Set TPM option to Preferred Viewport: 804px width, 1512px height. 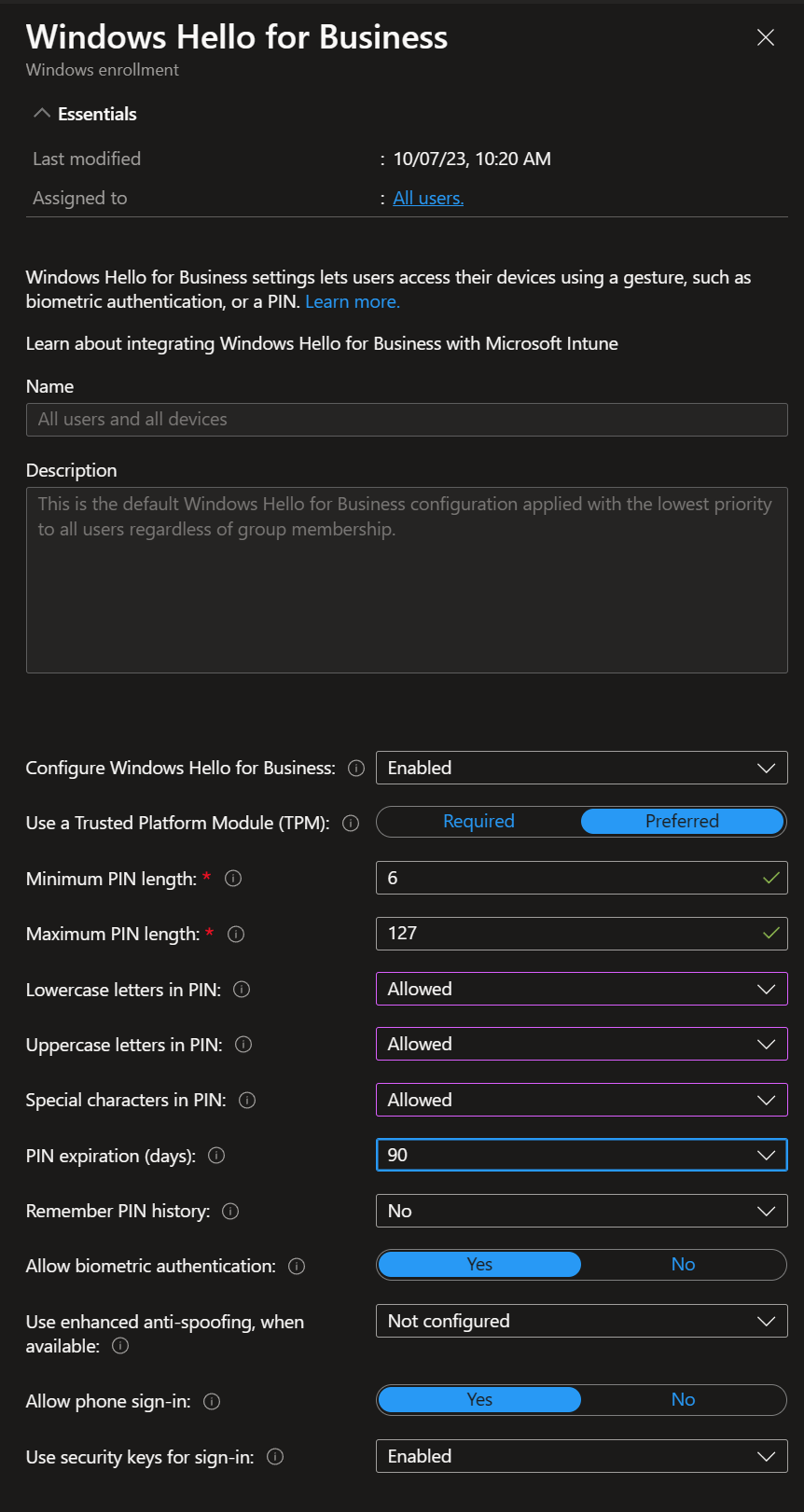[682, 822]
